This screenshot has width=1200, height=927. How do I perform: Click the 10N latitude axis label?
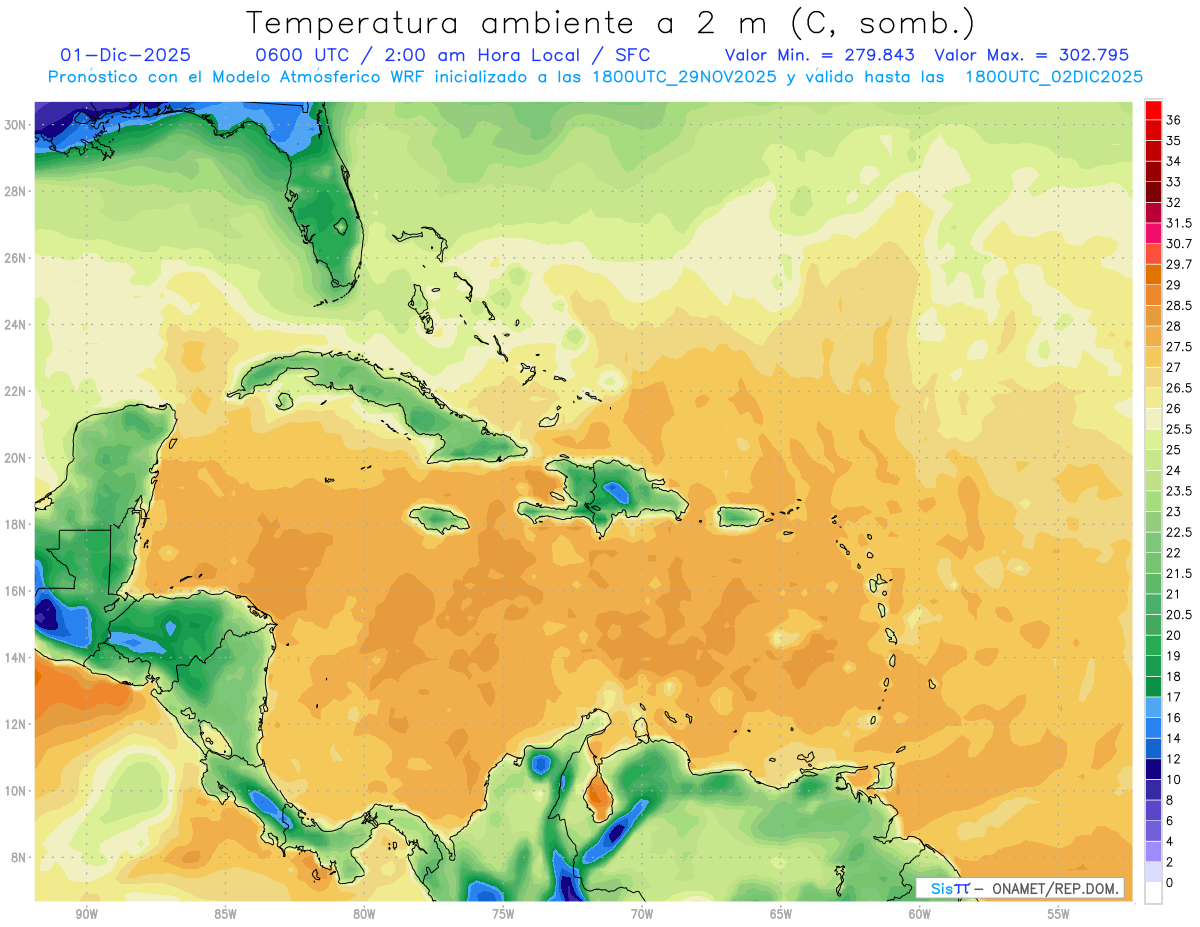[15, 791]
